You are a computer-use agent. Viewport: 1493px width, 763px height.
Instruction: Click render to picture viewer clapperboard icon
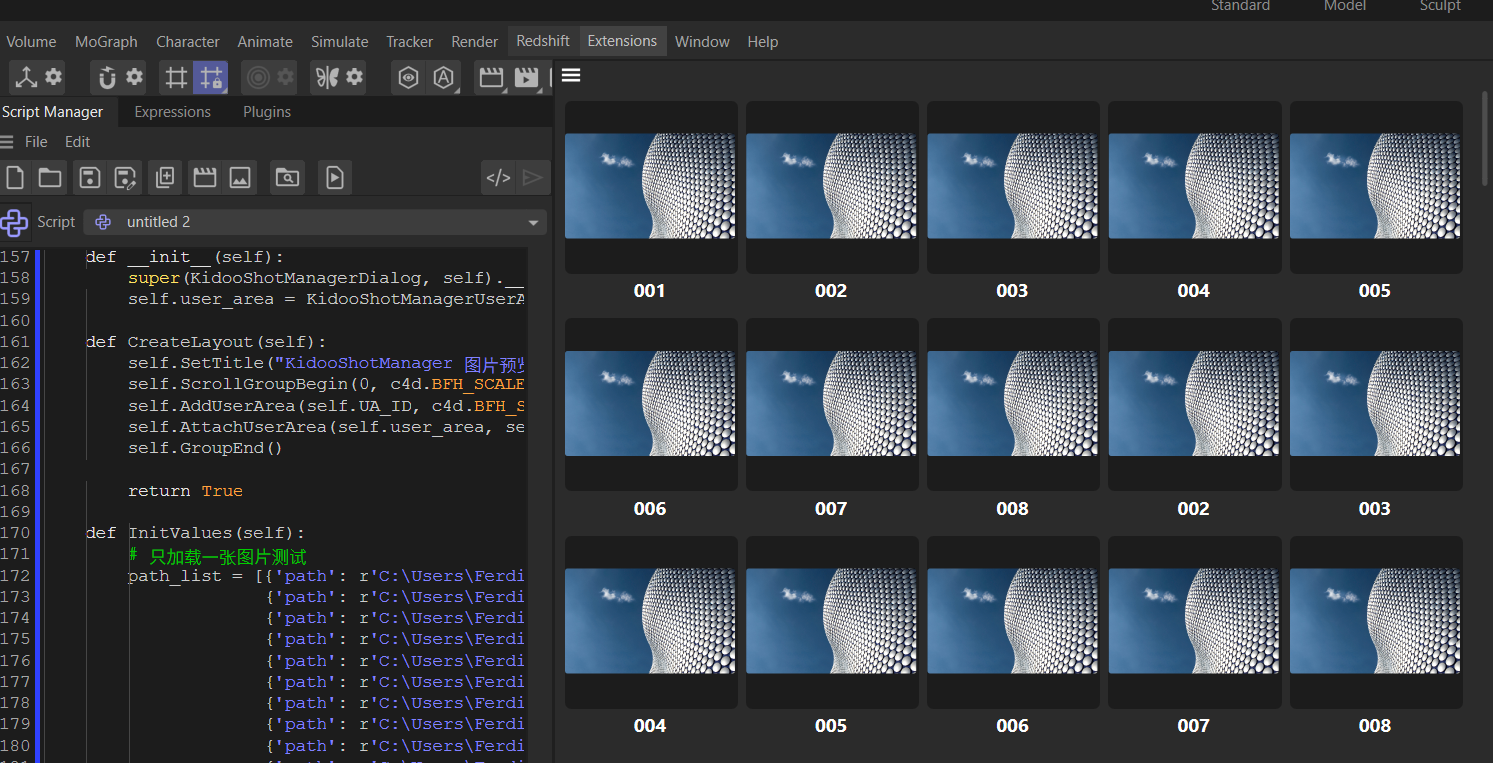(526, 77)
